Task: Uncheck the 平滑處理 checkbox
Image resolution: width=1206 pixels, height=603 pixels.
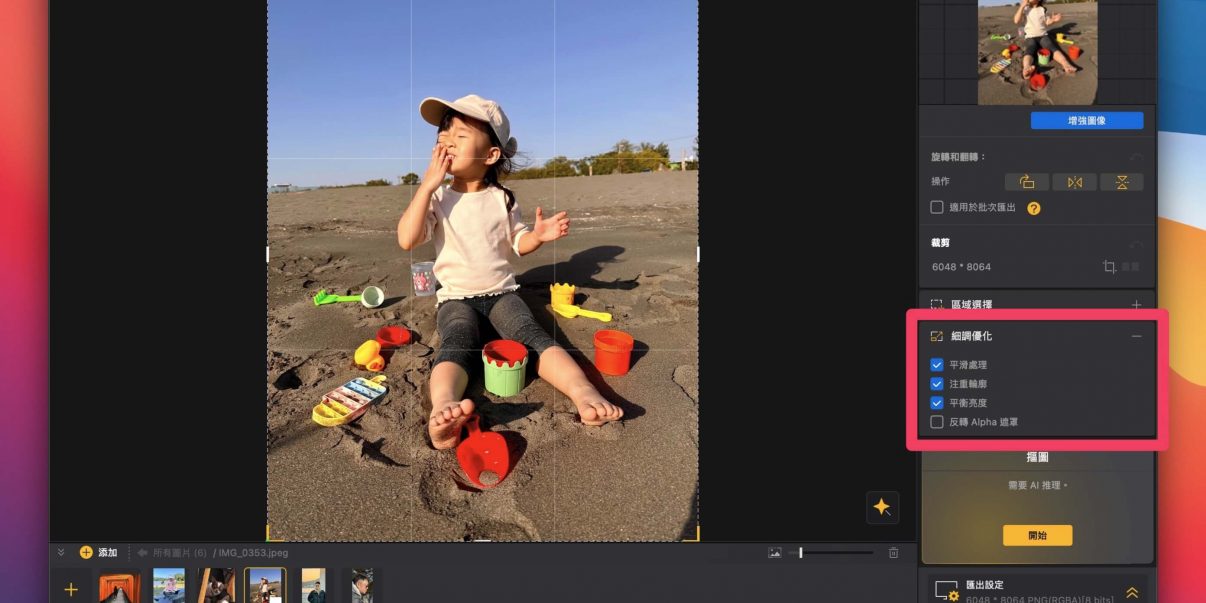Action: click(x=937, y=365)
